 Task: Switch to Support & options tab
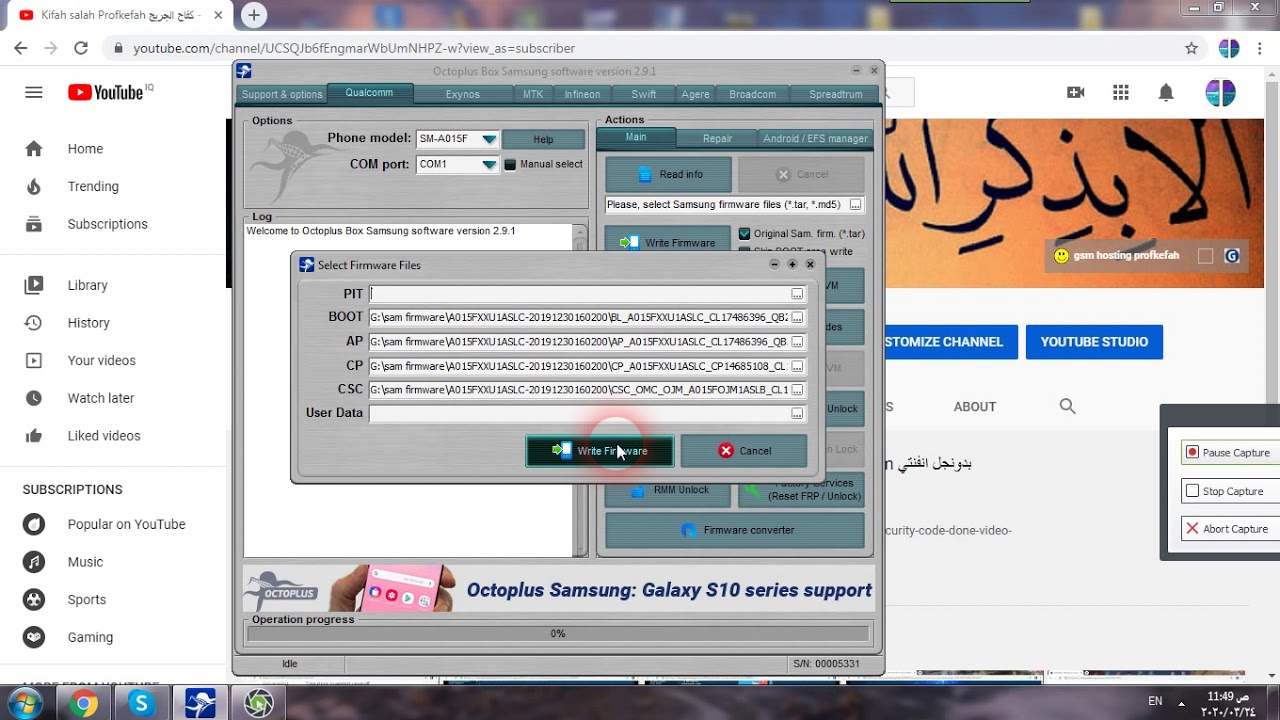click(282, 94)
